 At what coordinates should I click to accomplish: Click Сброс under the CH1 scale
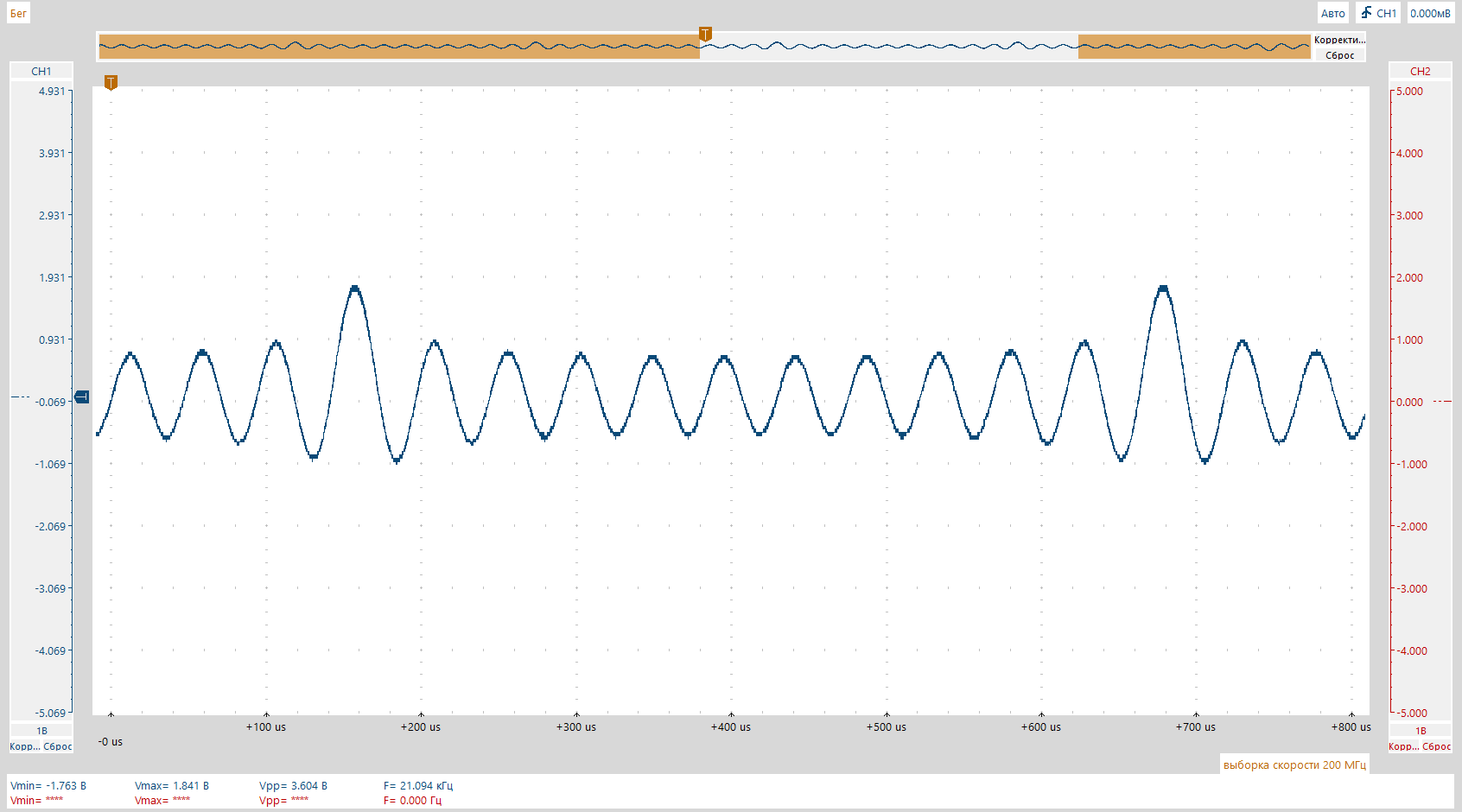(x=58, y=746)
